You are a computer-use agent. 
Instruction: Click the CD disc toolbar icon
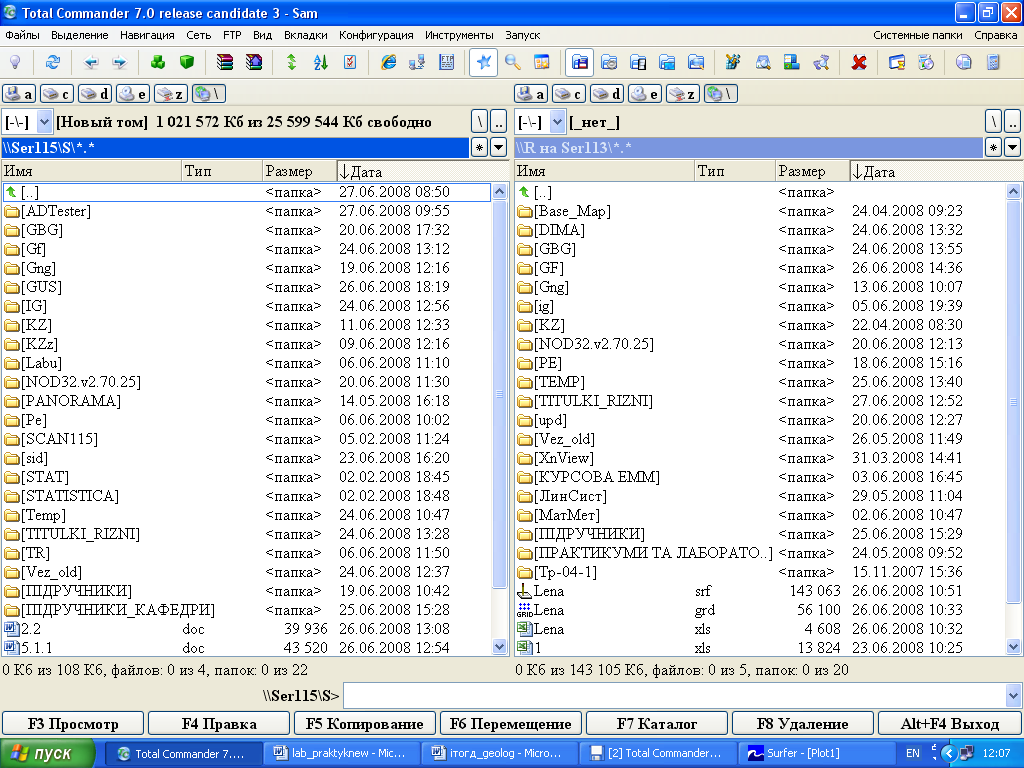[x=963, y=62]
